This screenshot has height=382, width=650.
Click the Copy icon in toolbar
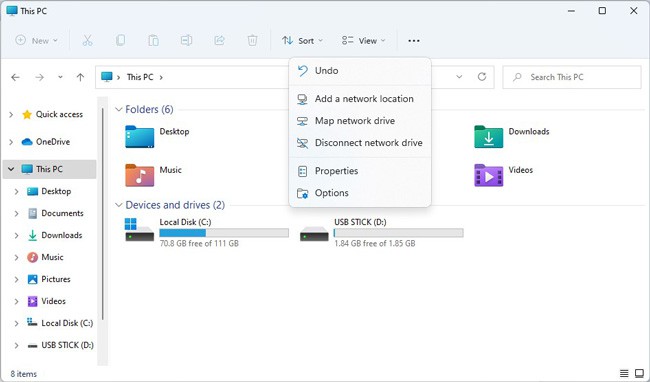tap(120, 41)
